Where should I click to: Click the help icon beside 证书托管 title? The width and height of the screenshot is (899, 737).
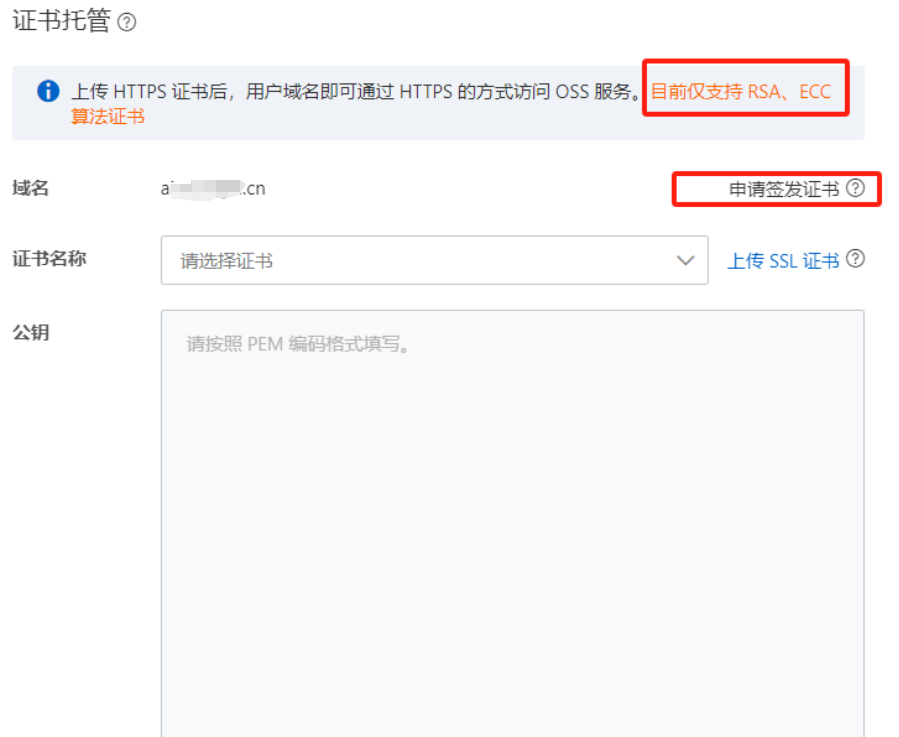[x=127, y=22]
